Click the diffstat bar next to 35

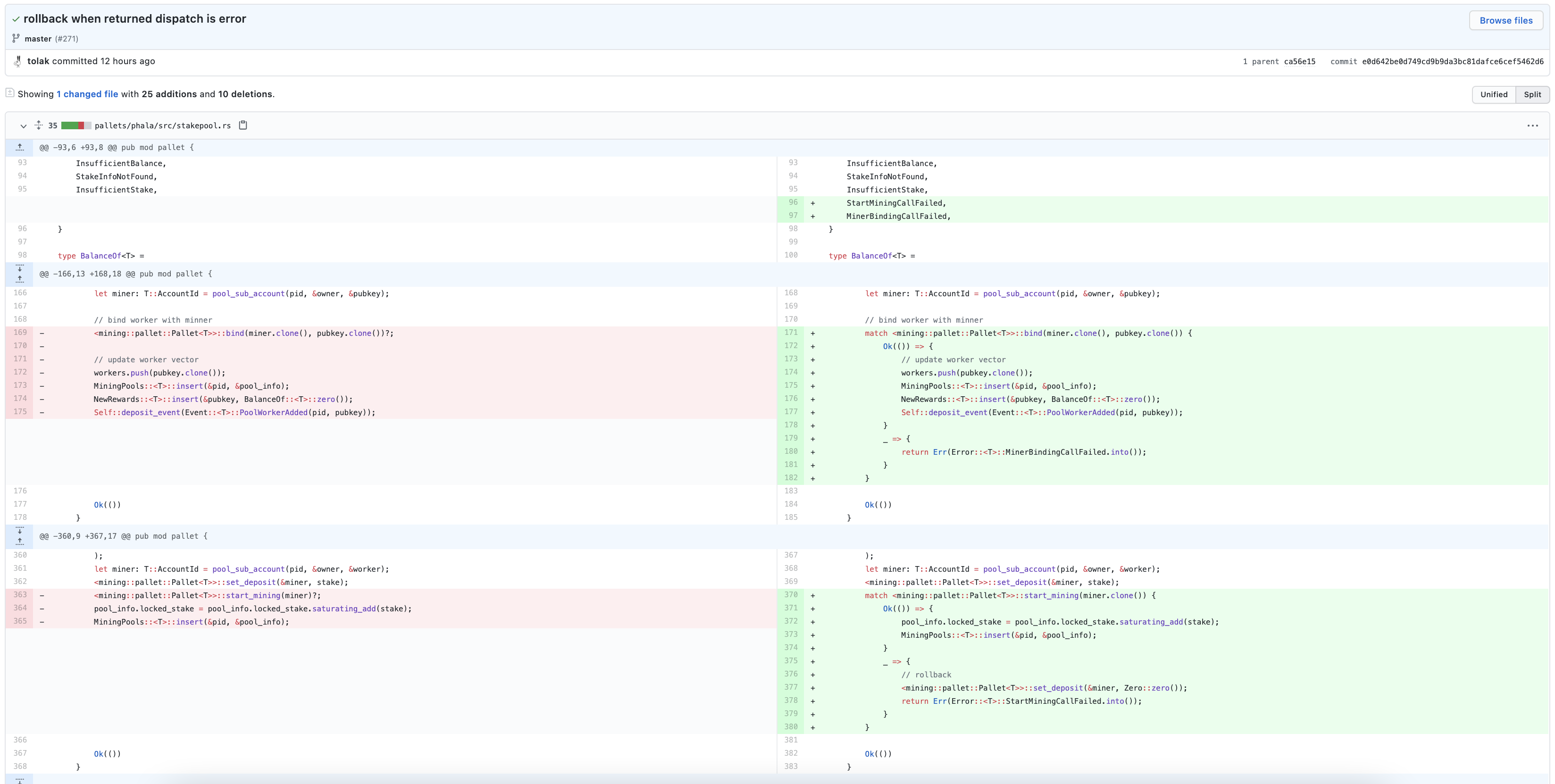coord(76,125)
